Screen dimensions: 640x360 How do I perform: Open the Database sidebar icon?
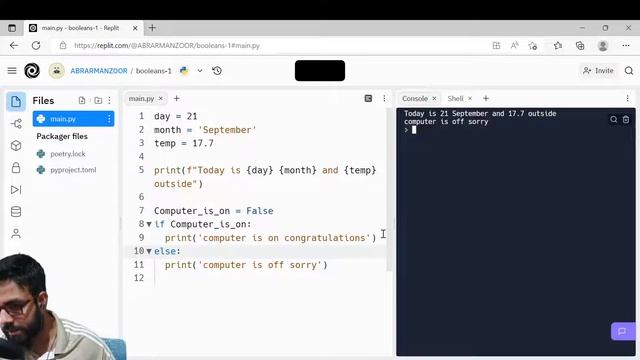16,211
